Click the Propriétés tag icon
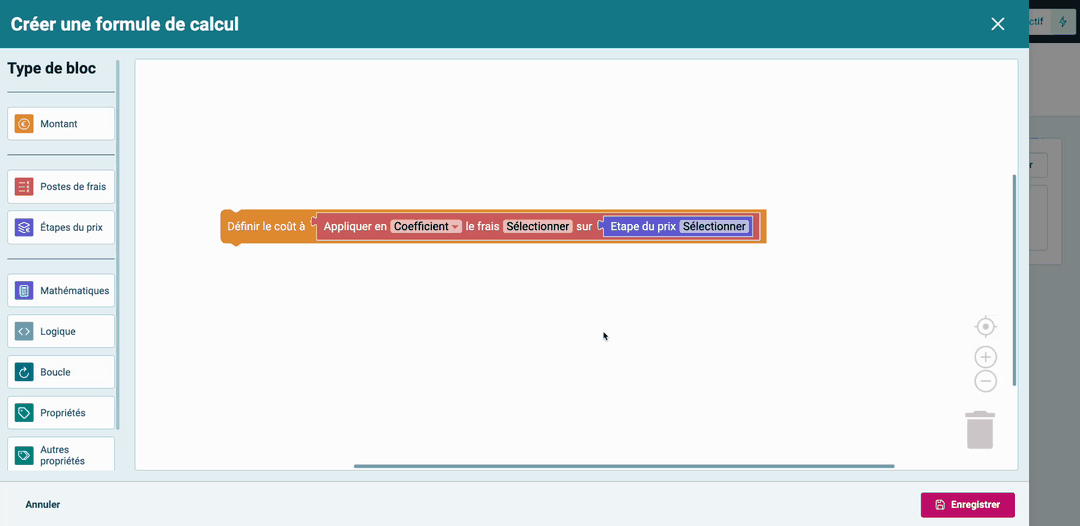This screenshot has height=526, width=1080. (24, 413)
